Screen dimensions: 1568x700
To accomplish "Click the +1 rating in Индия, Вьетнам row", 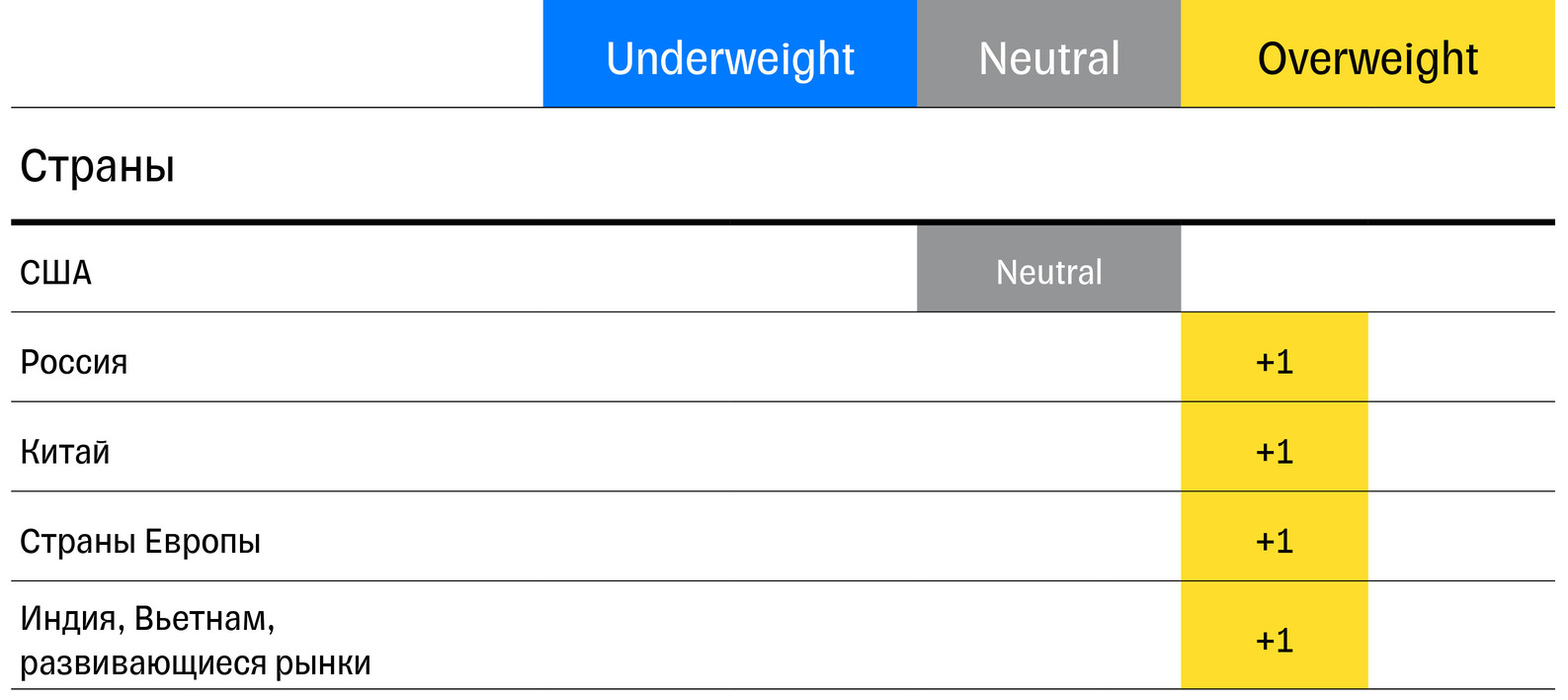I will (x=1274, y=640).
